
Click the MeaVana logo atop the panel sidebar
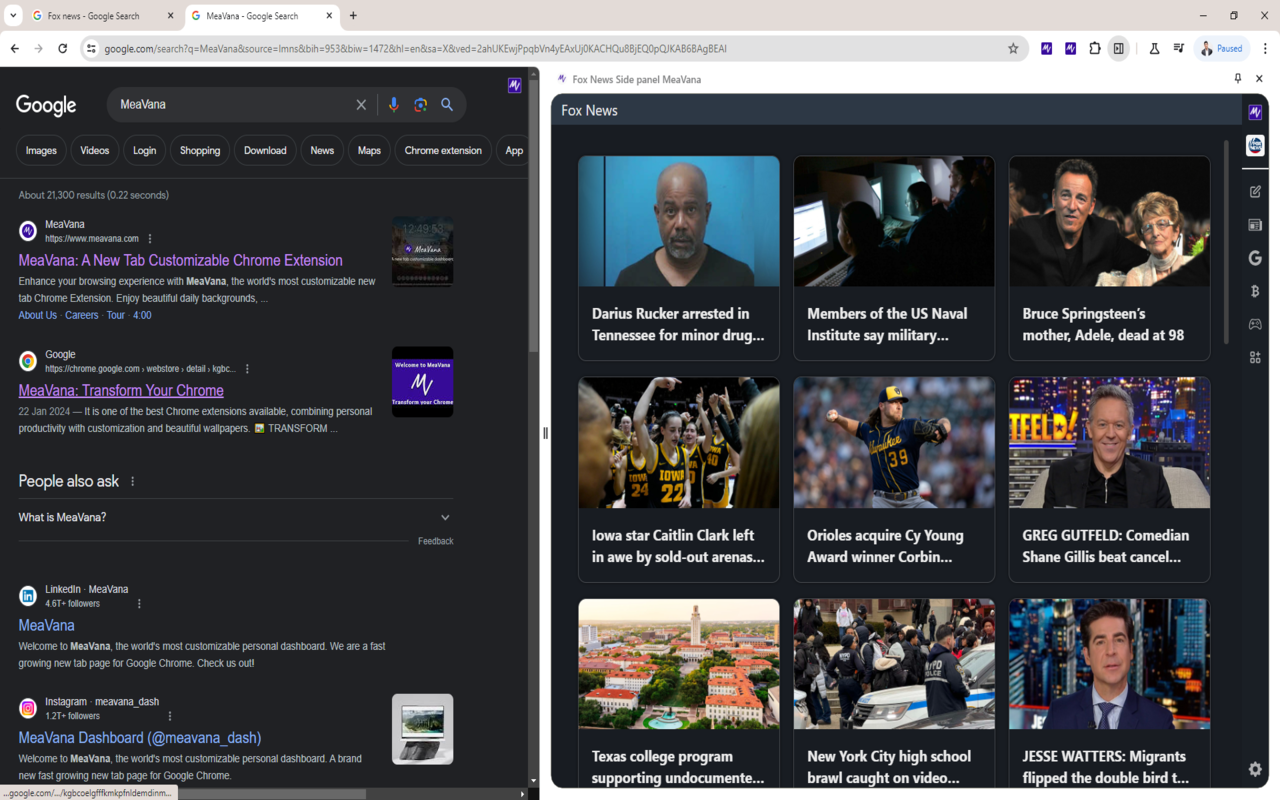[1255, 112]
